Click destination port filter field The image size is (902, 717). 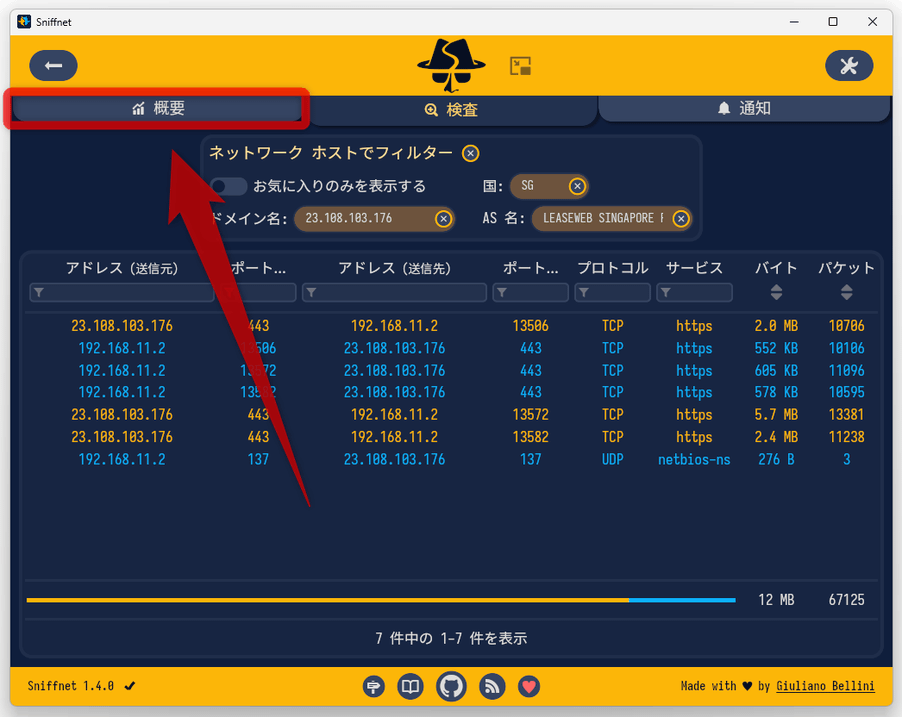click(530, 292)
